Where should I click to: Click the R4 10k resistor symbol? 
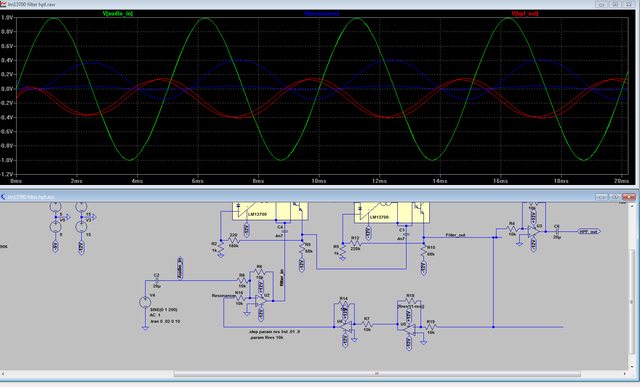512,229
